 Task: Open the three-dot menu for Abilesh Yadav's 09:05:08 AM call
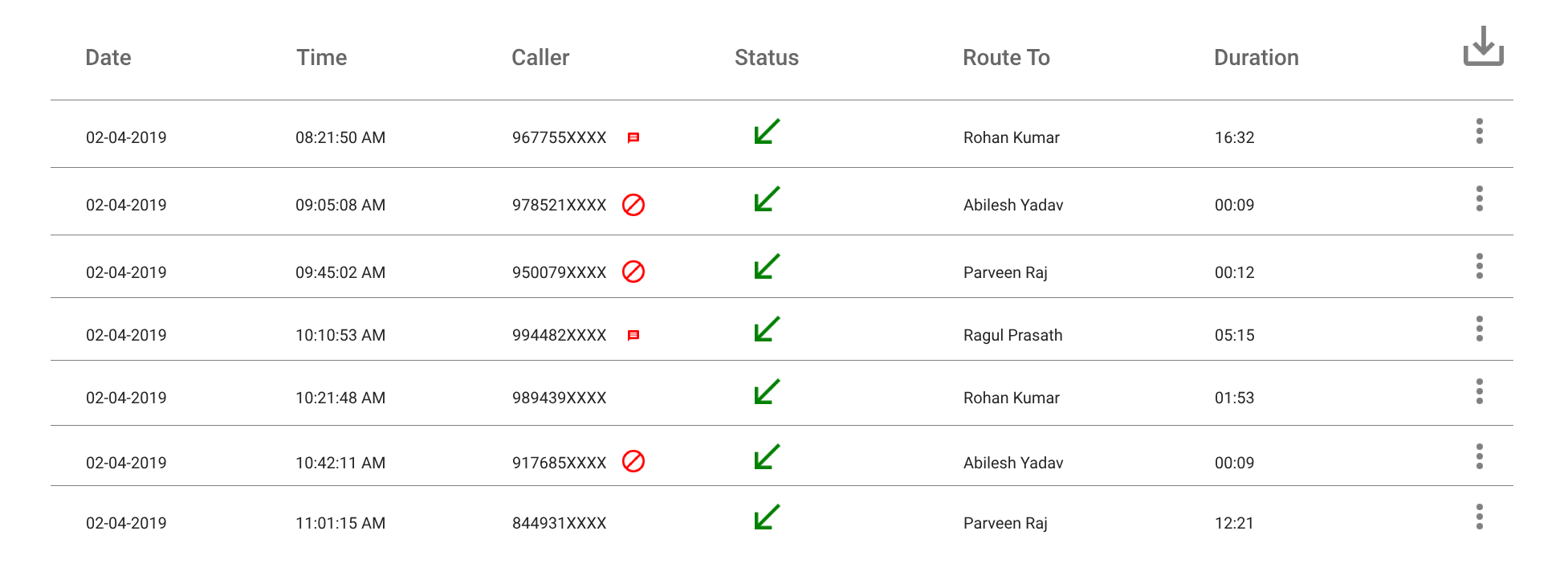[x=1480, y=199]
